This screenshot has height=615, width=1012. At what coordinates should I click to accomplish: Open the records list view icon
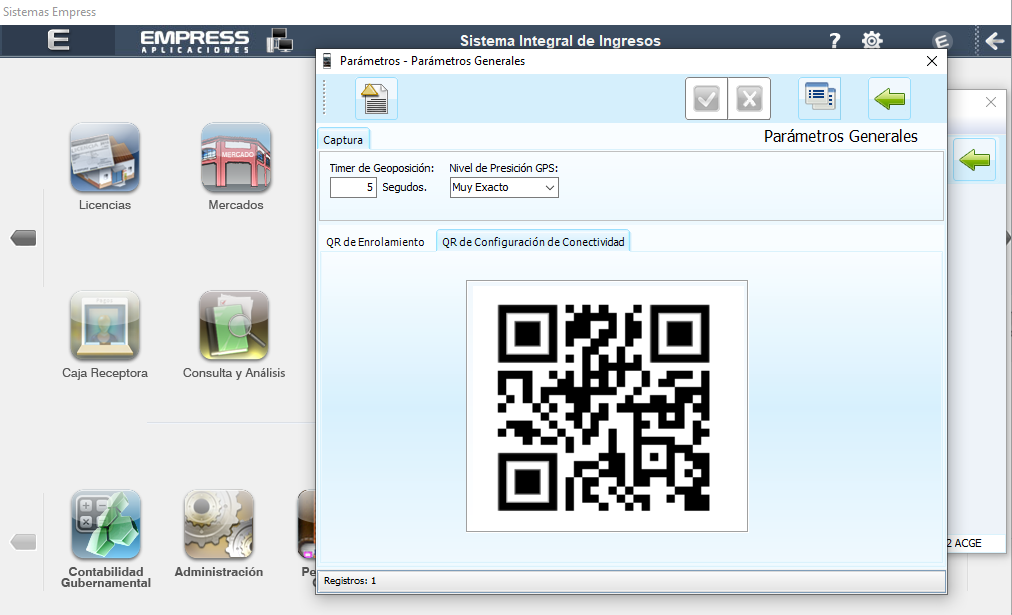pos(819,99)
